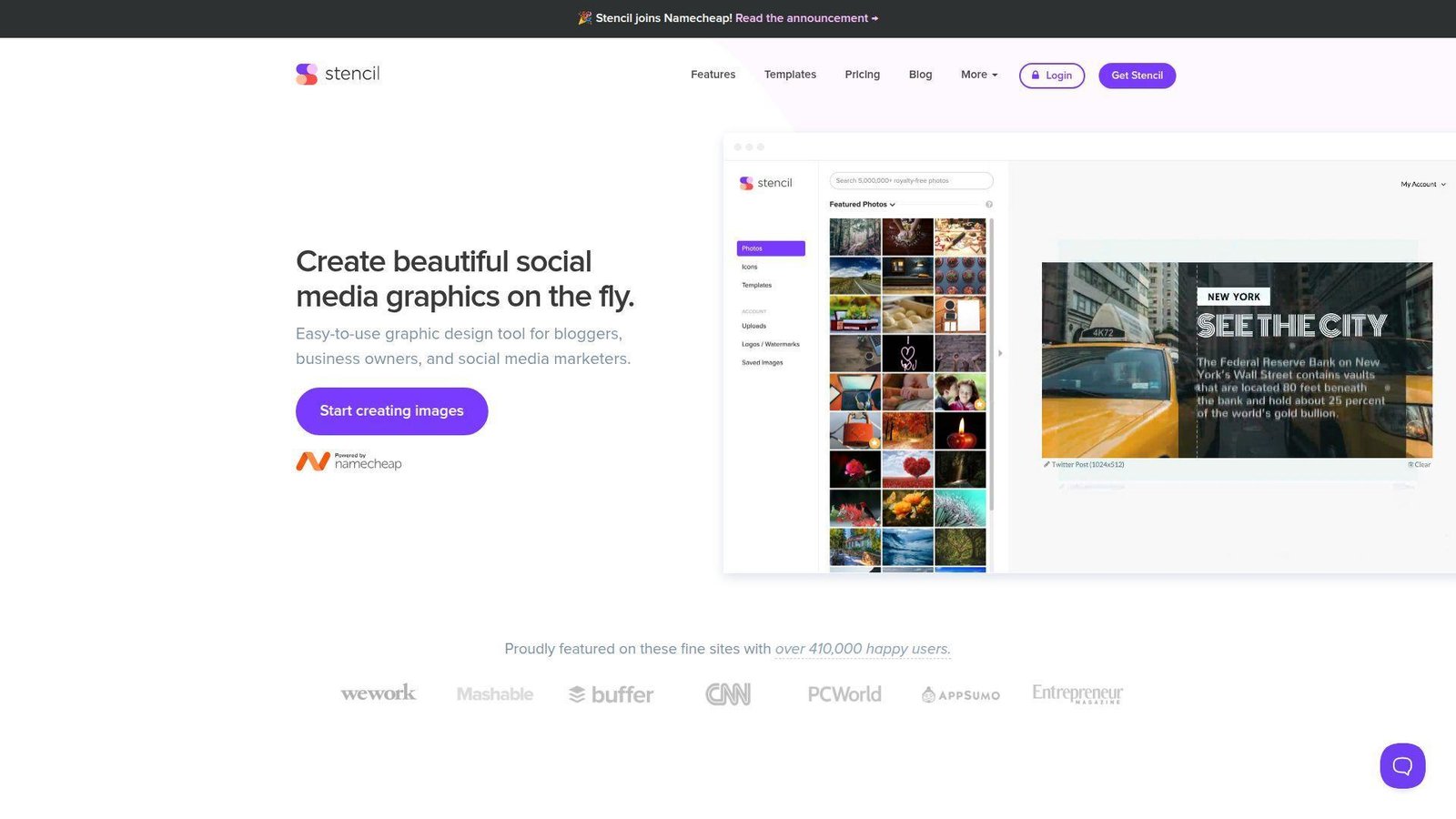Screen dimensions: 1456x819
Task: Click the Entrepreneur Magazine logo
Action: [1077, 694]
